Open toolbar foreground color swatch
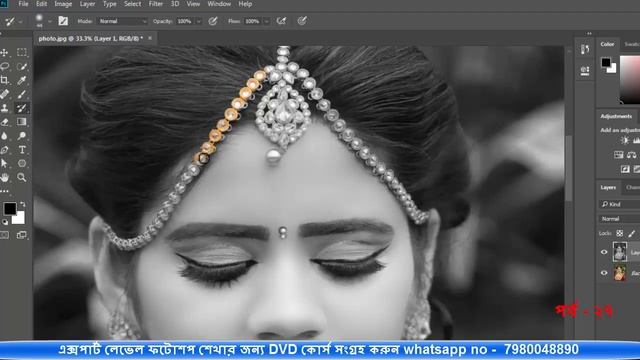 click(x=10, y=209)
